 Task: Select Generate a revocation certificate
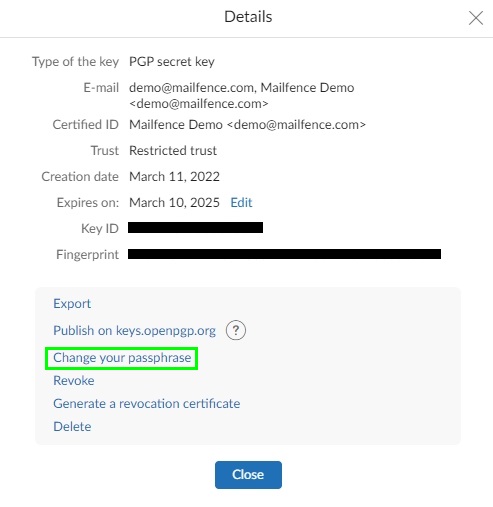click(x=147, y=403)
